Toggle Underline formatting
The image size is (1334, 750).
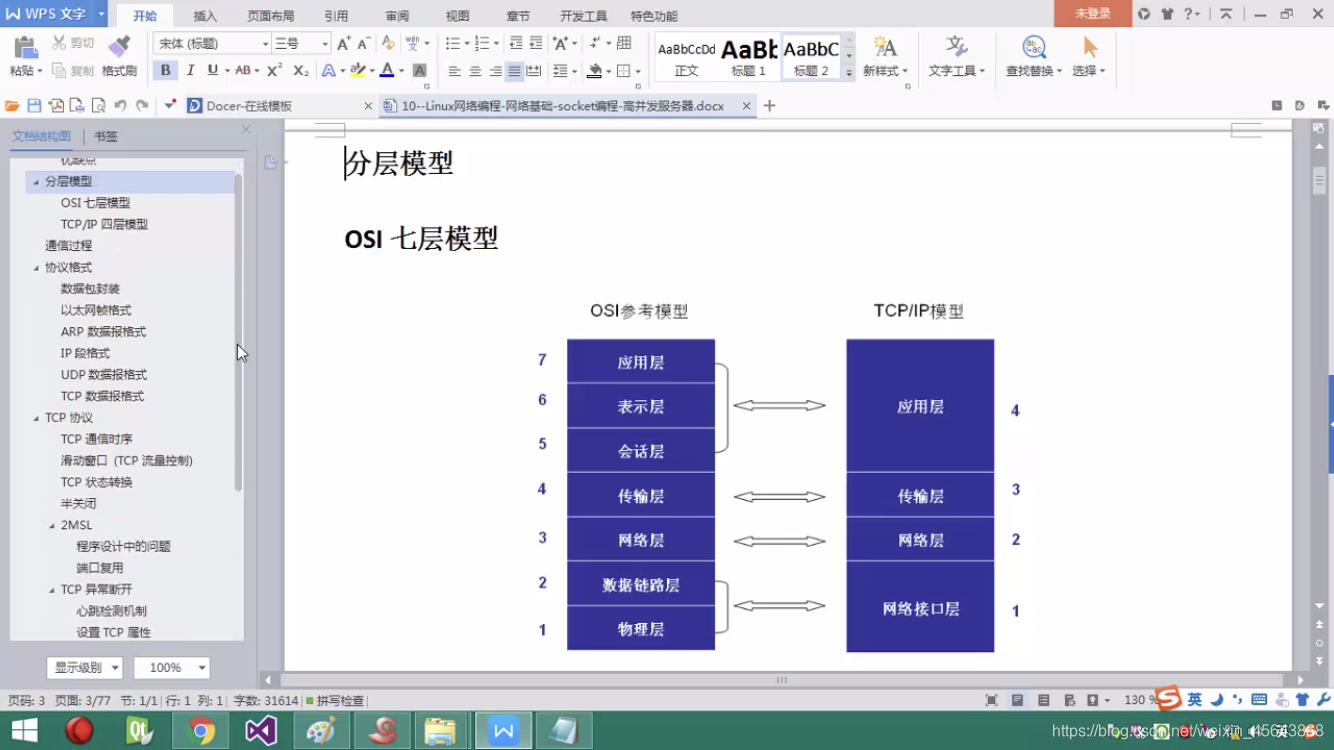click(212, 70)
